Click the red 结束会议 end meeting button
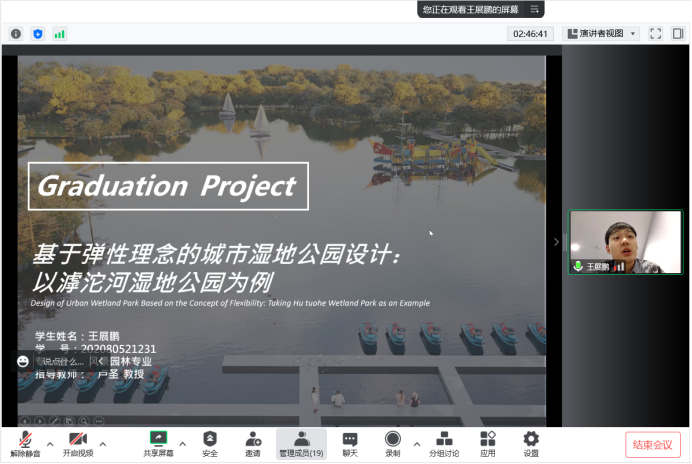The image size is (692, 464). pyautogui.click(x=653, y=445)
